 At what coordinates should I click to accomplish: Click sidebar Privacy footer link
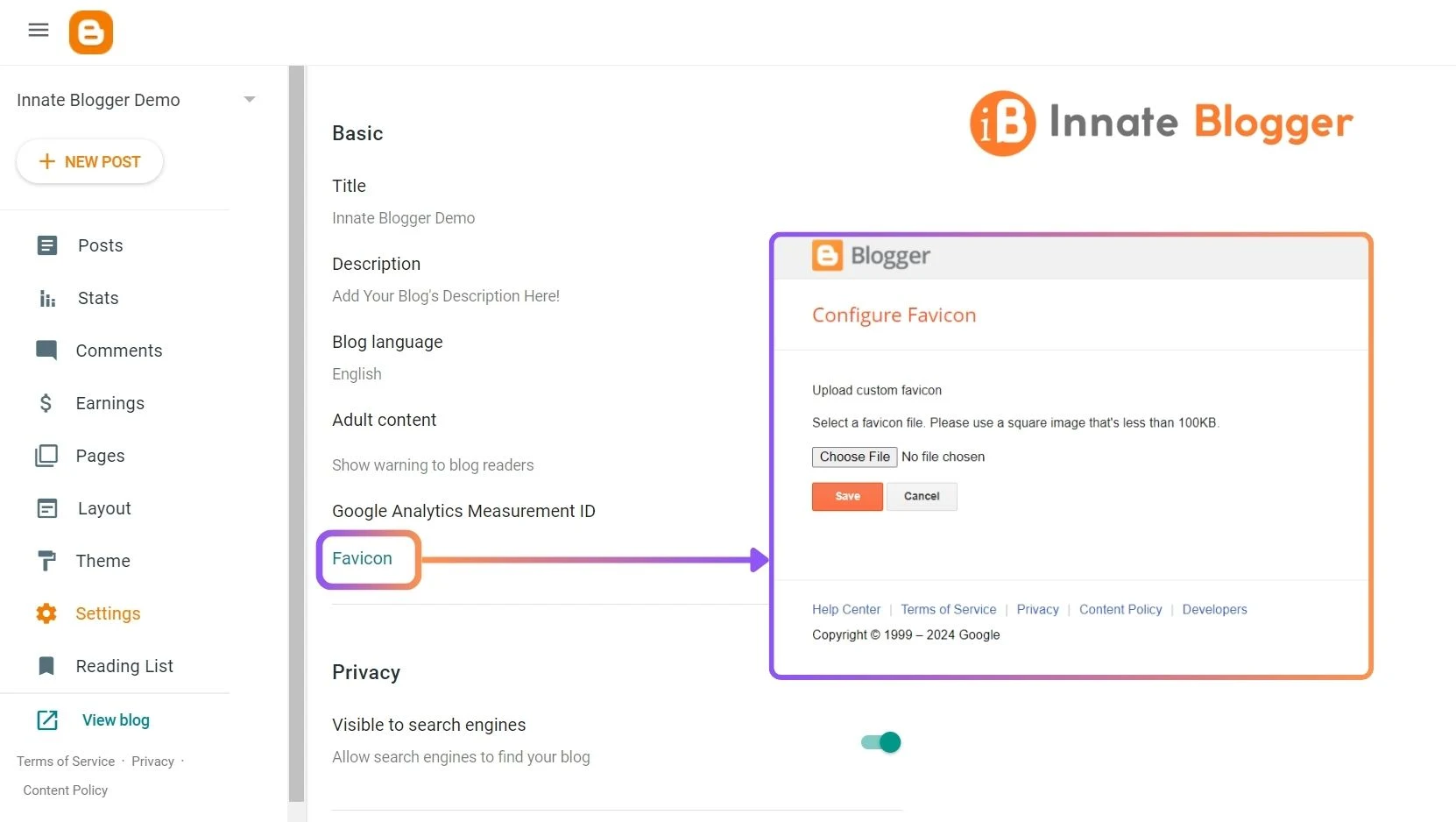pos(152,762)
